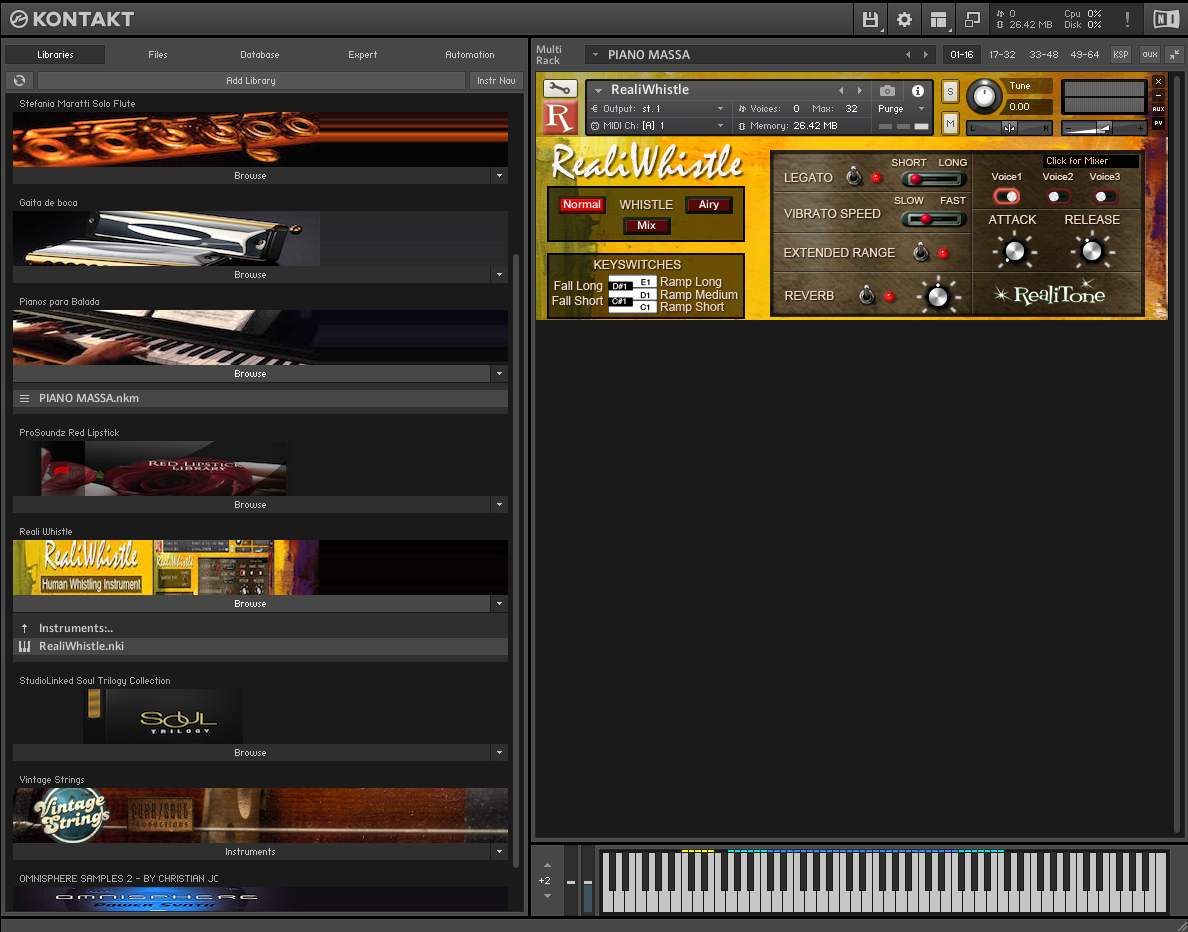Image resolution: width=1188 pixels, height=932 pixels.
Task: Select the RealiWhistle.nki file in the browser
Action: pyautogui.click(x=261, y=646)
